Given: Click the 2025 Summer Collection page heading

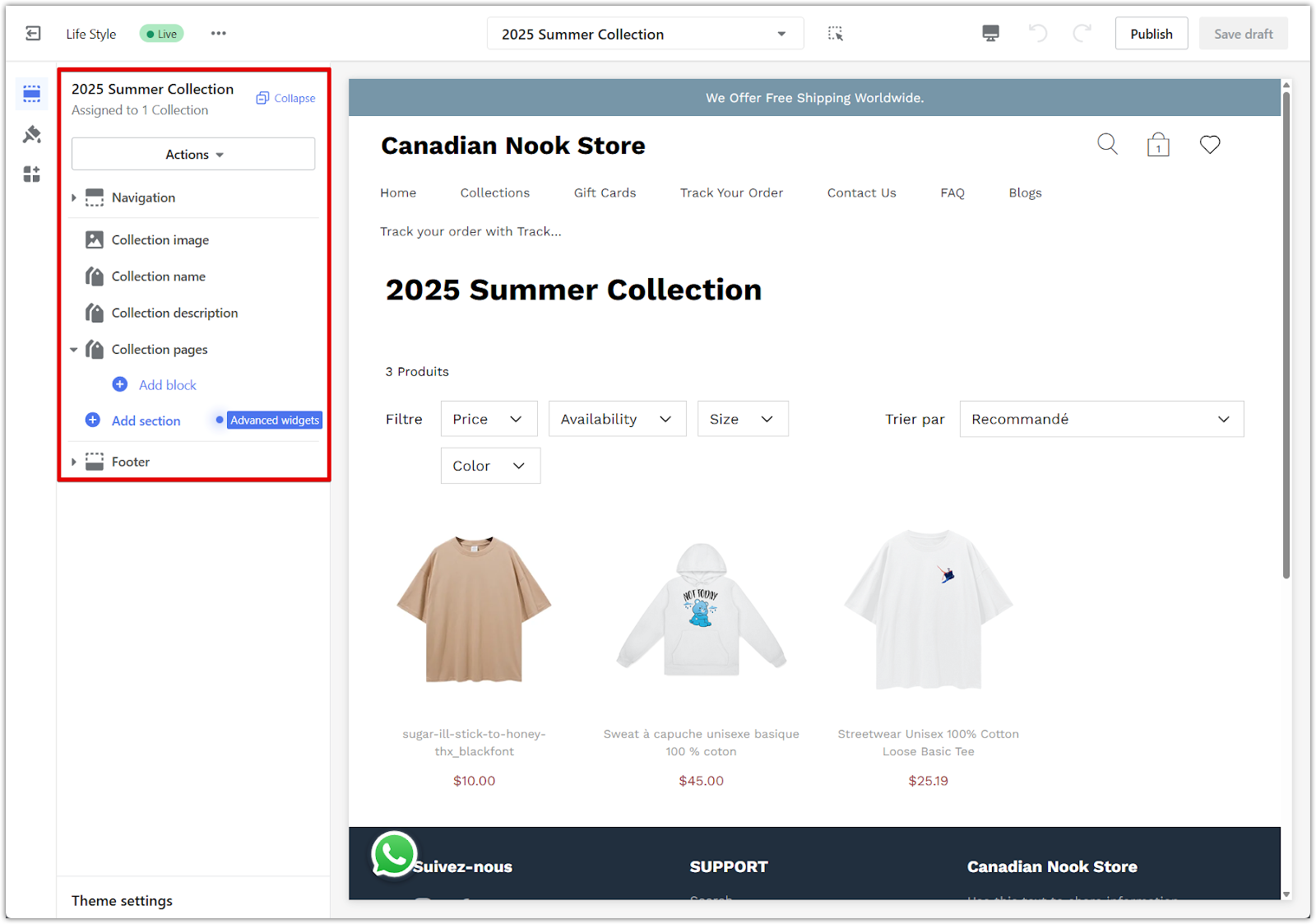Looking at the screenshot, I should pyautogui.click(x=573, y=290).
